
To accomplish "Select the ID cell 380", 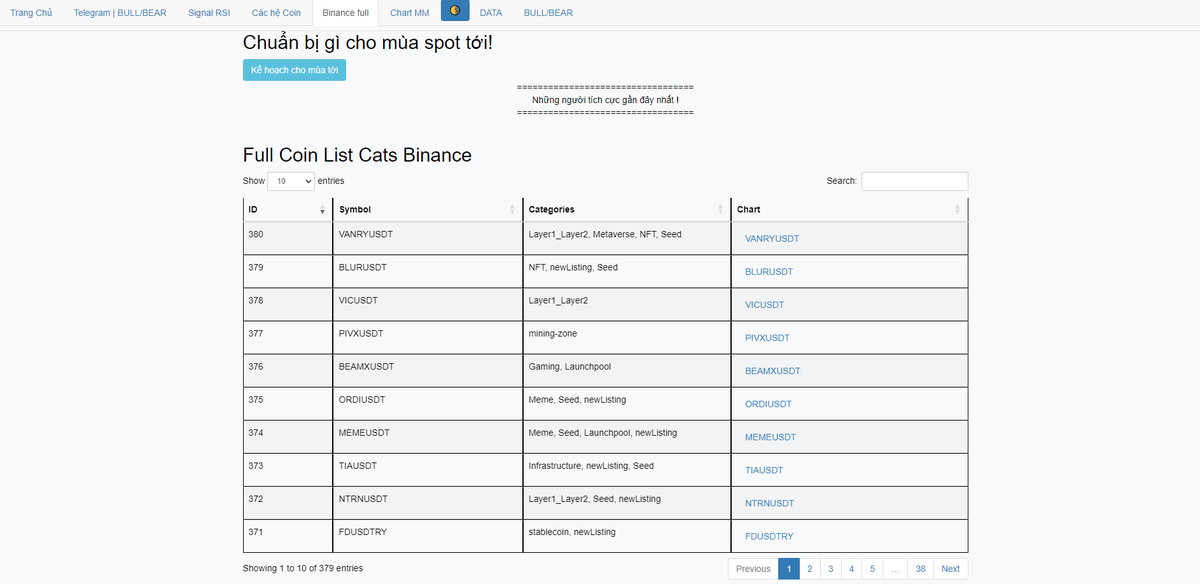I will click(x=288, y=239).
